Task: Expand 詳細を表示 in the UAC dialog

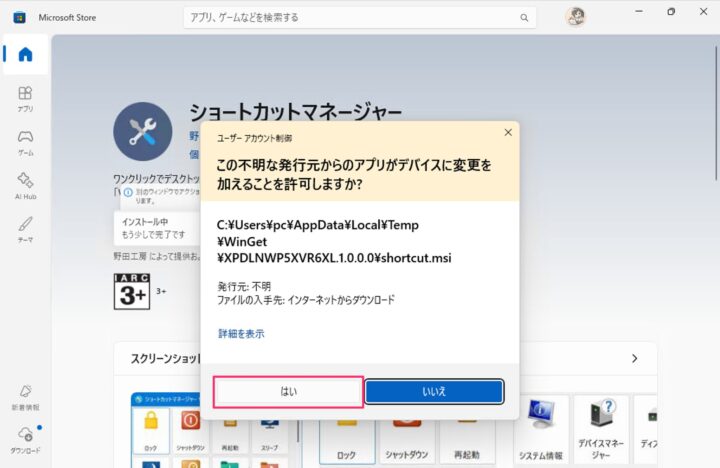Action: click(241, 334)
